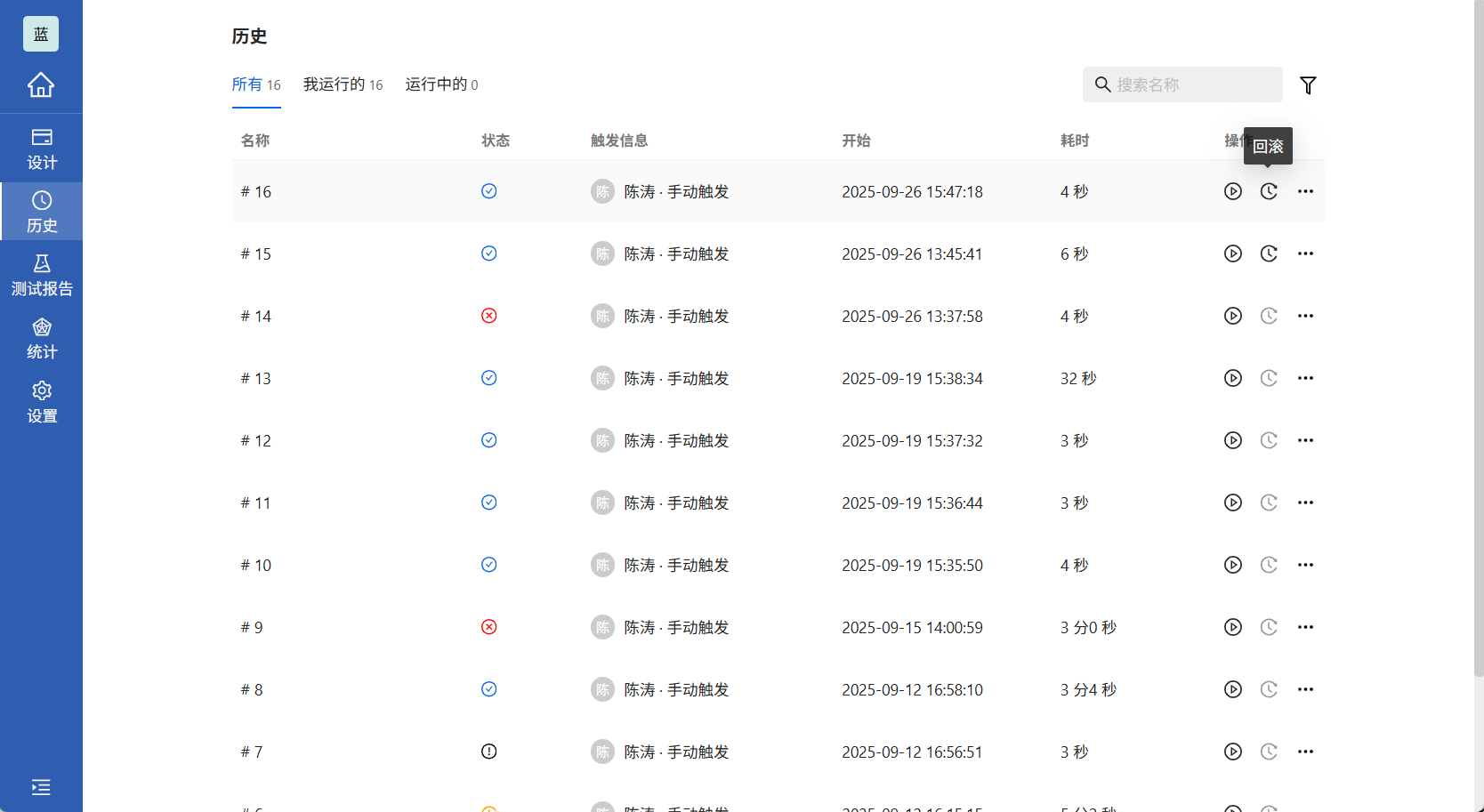Open build # 14 name

(x=256, y=316)
